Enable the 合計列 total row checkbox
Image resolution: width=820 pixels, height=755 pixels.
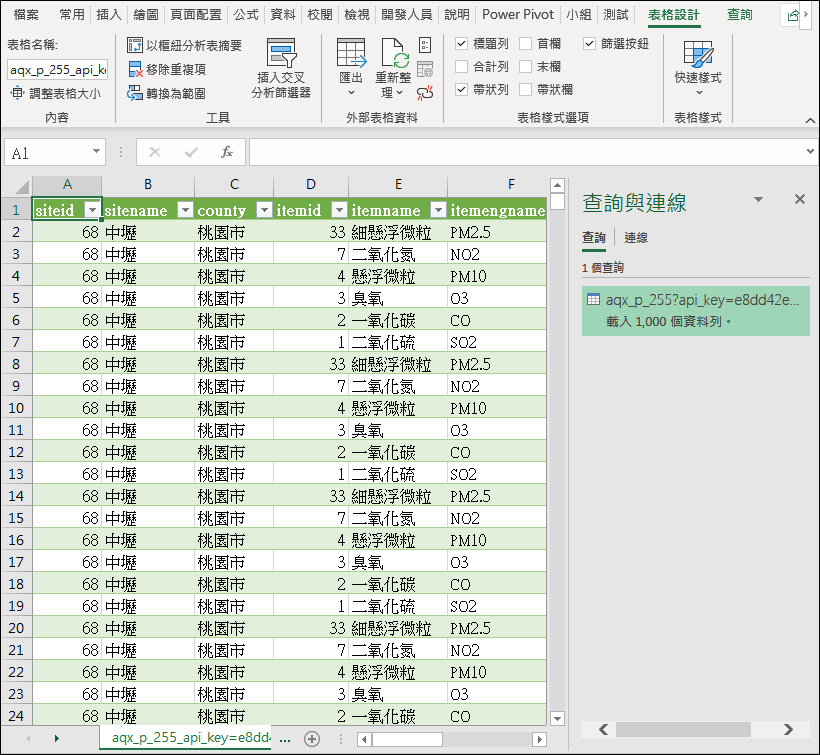click(x=461, y=66)
